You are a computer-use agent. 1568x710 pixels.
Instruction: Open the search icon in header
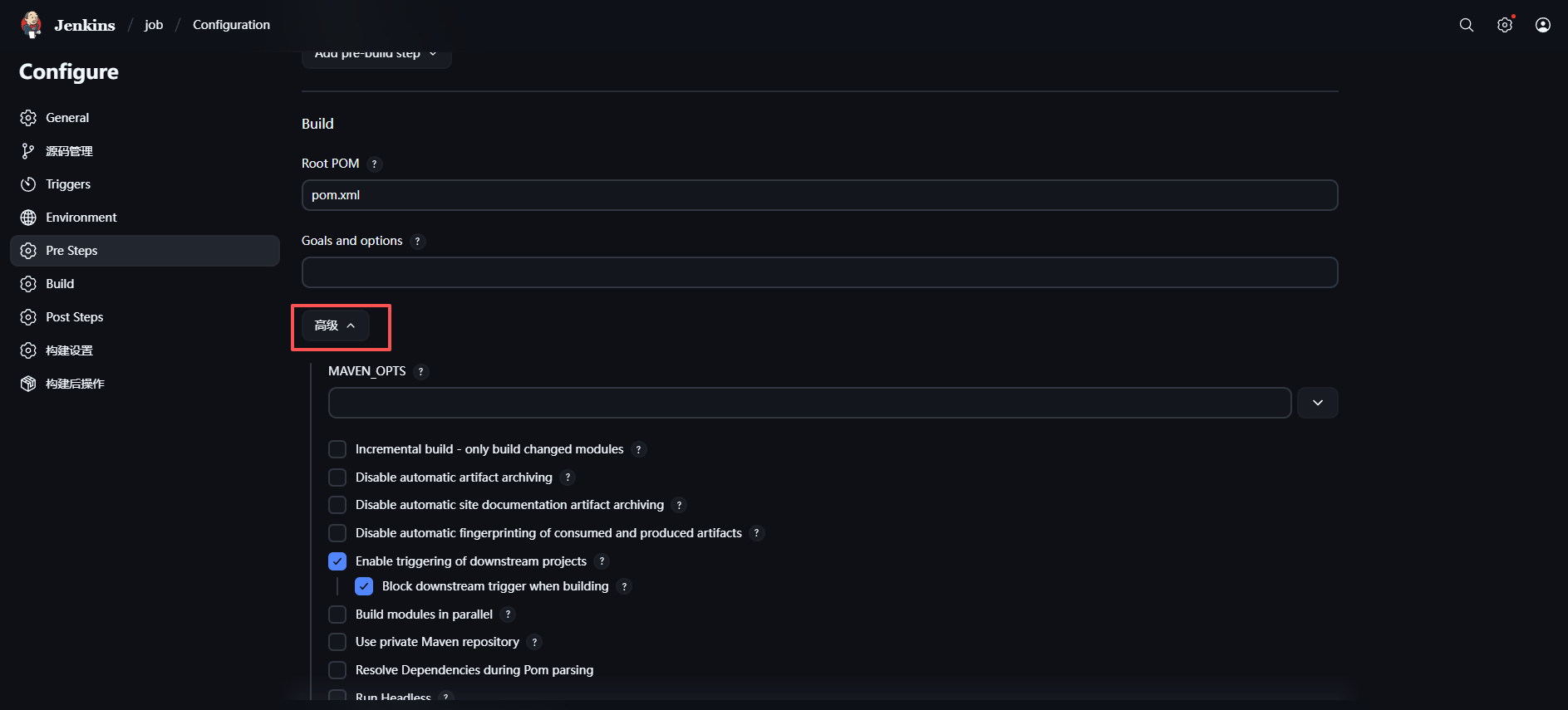1467,25
